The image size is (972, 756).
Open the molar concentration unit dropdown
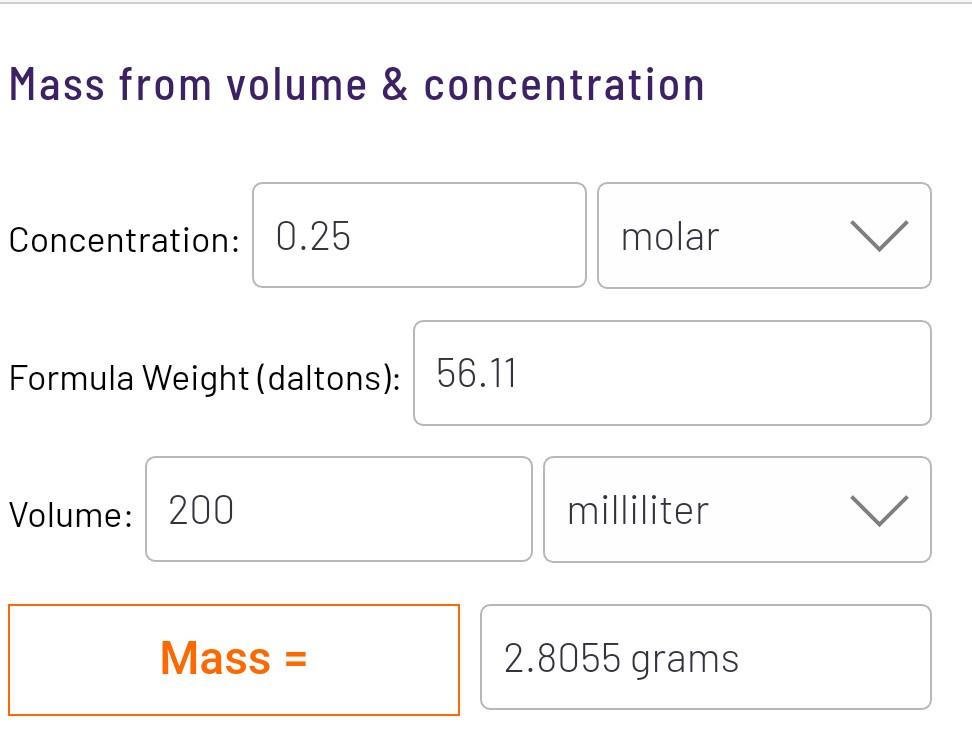click(764, 236)
